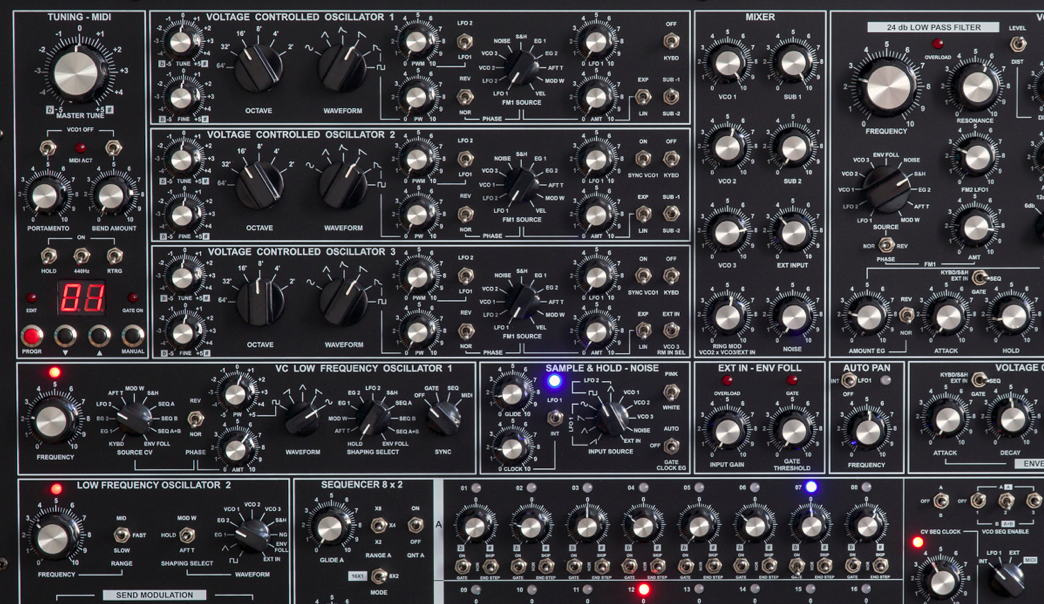Toggle PINK/WHITE noise switch
The image size is (1044, 604).
point(671,392)
